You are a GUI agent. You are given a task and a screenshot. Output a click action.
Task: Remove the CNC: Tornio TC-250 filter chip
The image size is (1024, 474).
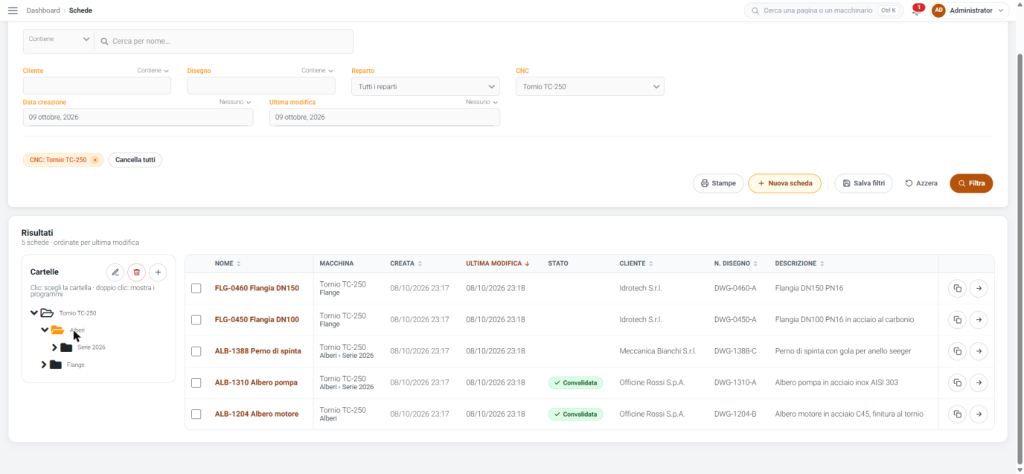[95, 160]
